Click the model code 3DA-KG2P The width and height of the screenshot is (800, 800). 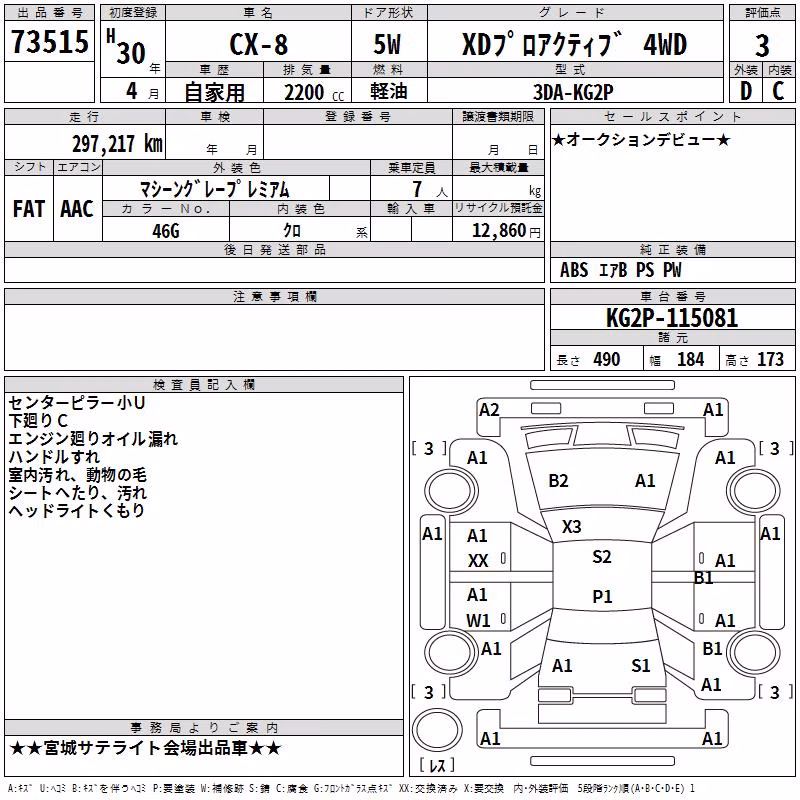(573, 92)
